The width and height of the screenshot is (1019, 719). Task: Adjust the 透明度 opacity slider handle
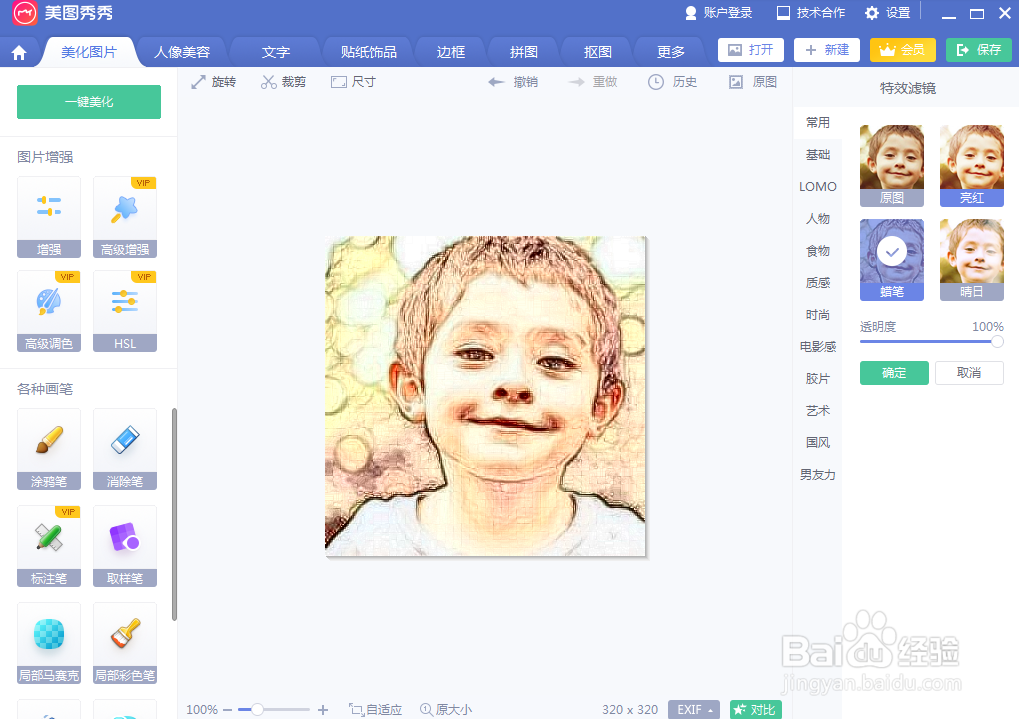click(997, 341)
